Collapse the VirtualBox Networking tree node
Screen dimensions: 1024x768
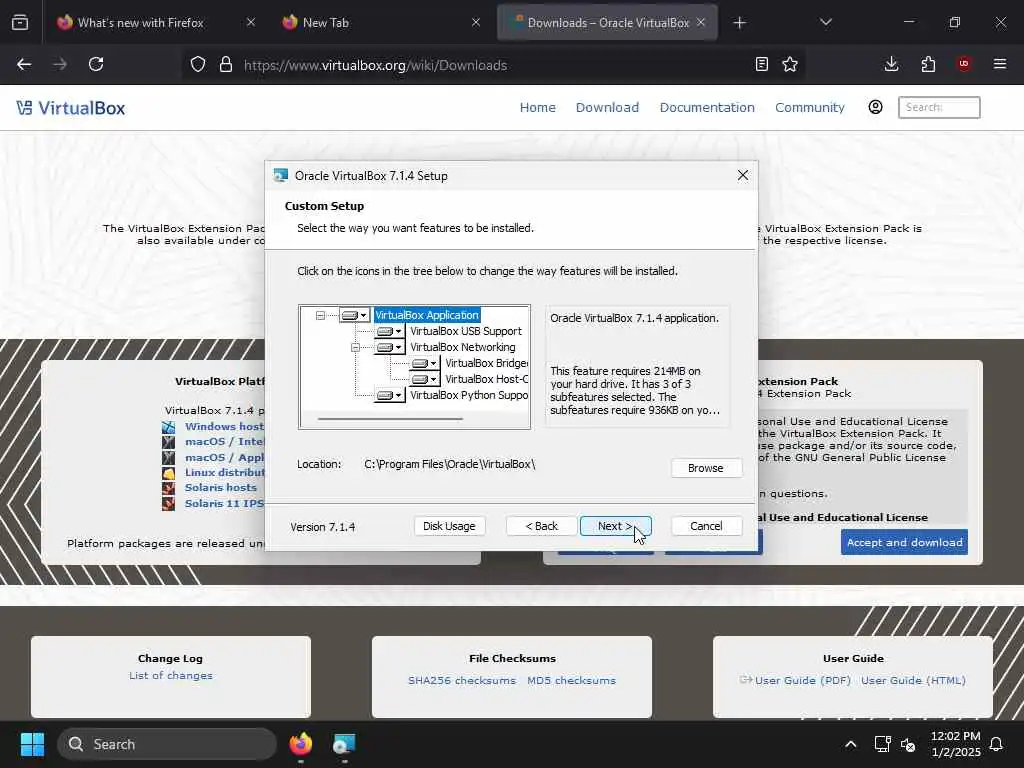355,347
